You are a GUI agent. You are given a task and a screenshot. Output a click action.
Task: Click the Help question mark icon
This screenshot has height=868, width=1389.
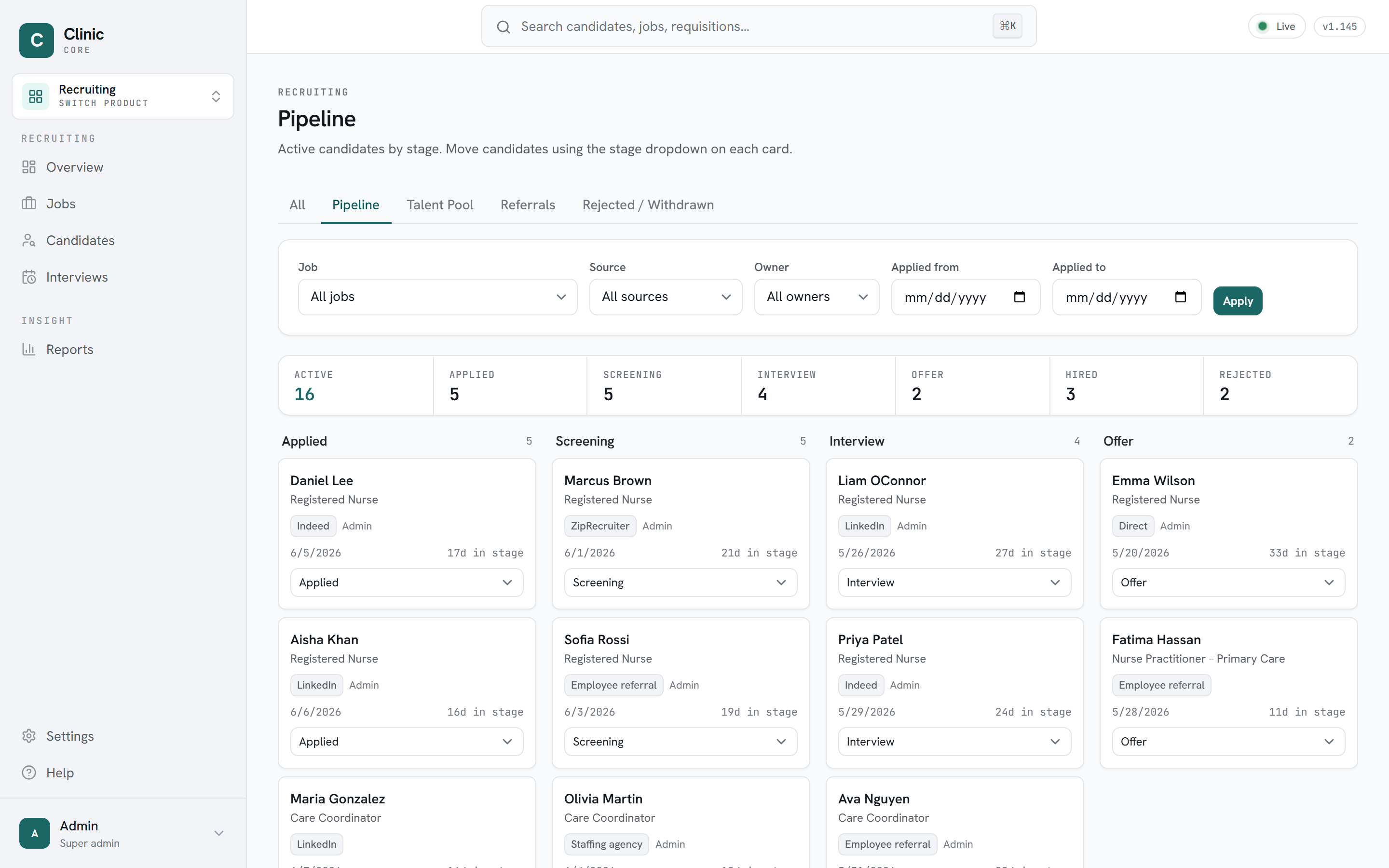point(29,773)
